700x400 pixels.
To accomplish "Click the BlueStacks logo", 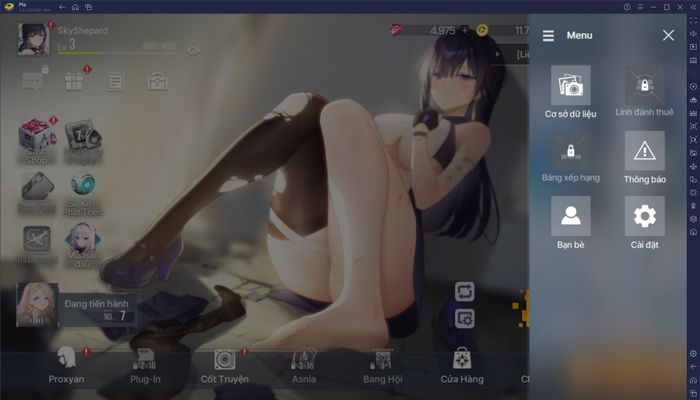I will click(x=9, y=7).
